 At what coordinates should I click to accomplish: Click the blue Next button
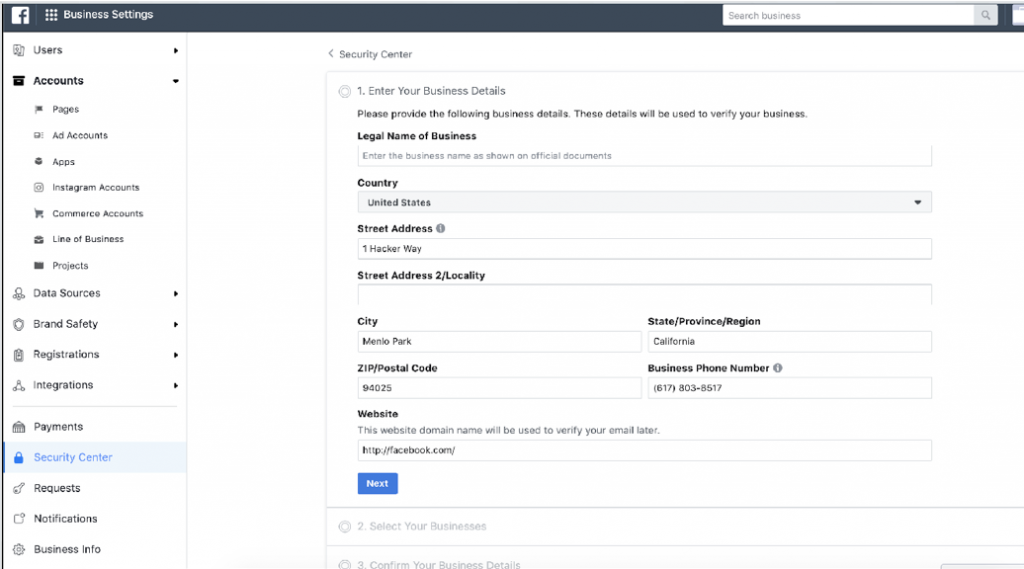(x=377, y=483)
